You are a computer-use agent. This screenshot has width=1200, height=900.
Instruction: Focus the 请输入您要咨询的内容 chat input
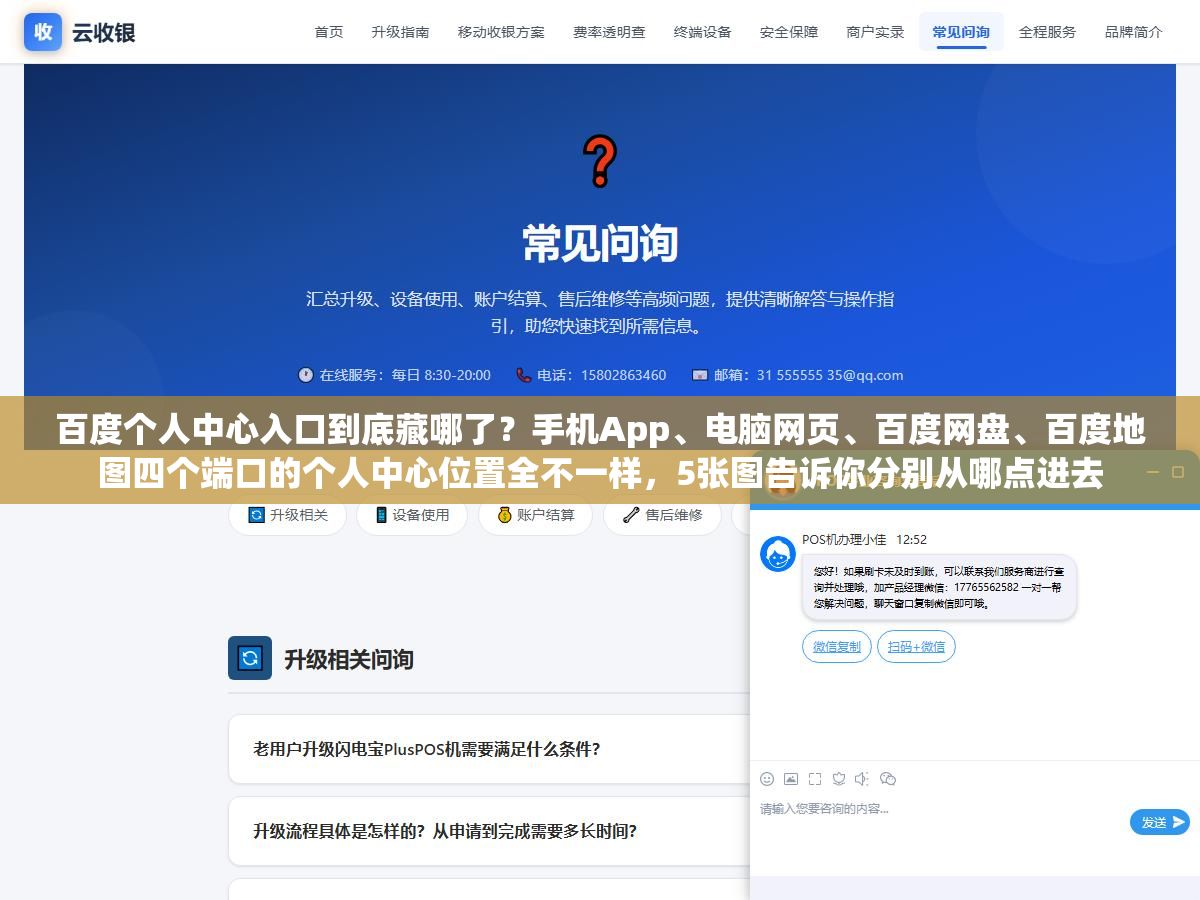point(940,808)
